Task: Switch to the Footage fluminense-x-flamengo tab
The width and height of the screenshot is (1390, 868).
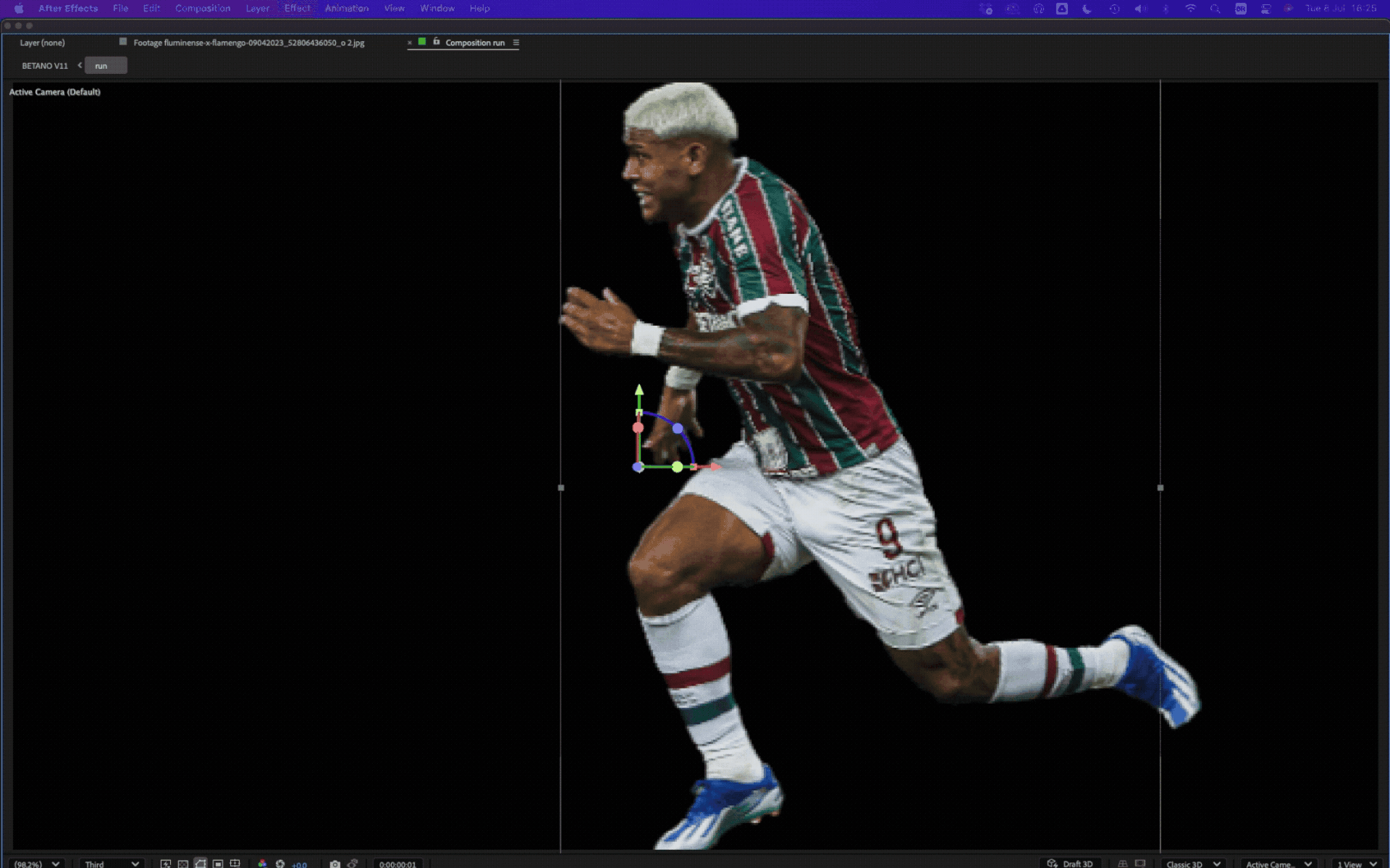Action: tap(248, 43)
